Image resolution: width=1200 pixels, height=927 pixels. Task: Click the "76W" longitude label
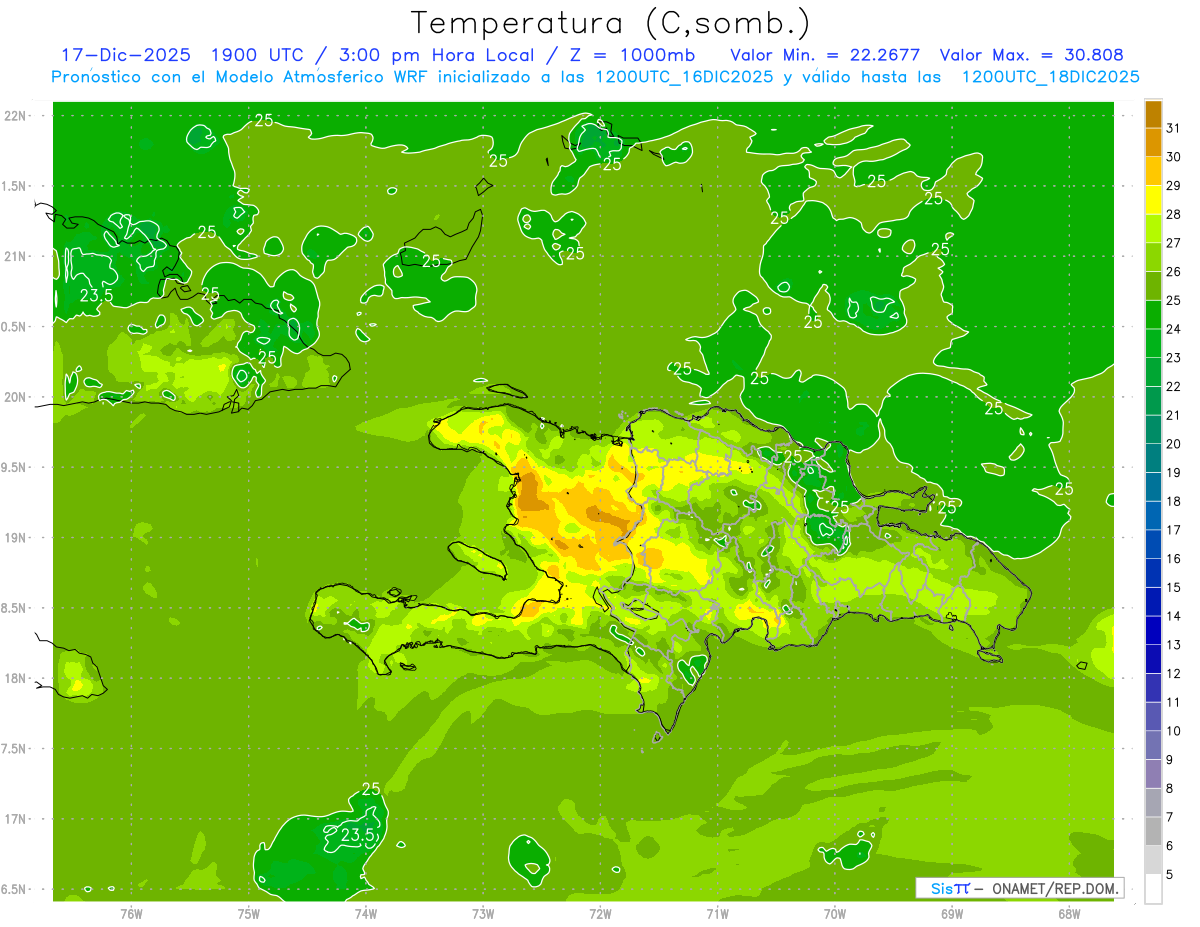[x=131, y=913]
